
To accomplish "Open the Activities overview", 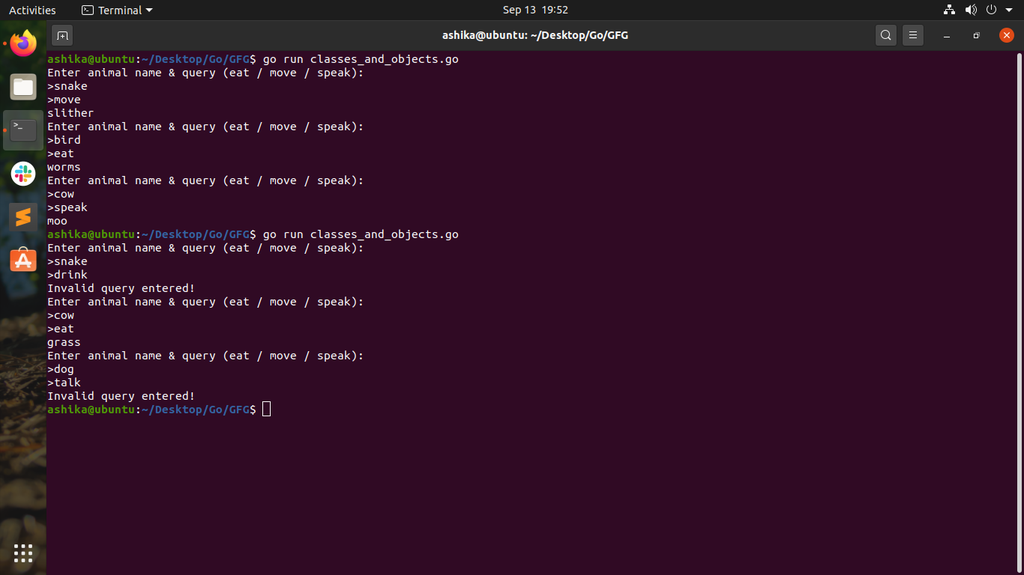I will (32, 10).
